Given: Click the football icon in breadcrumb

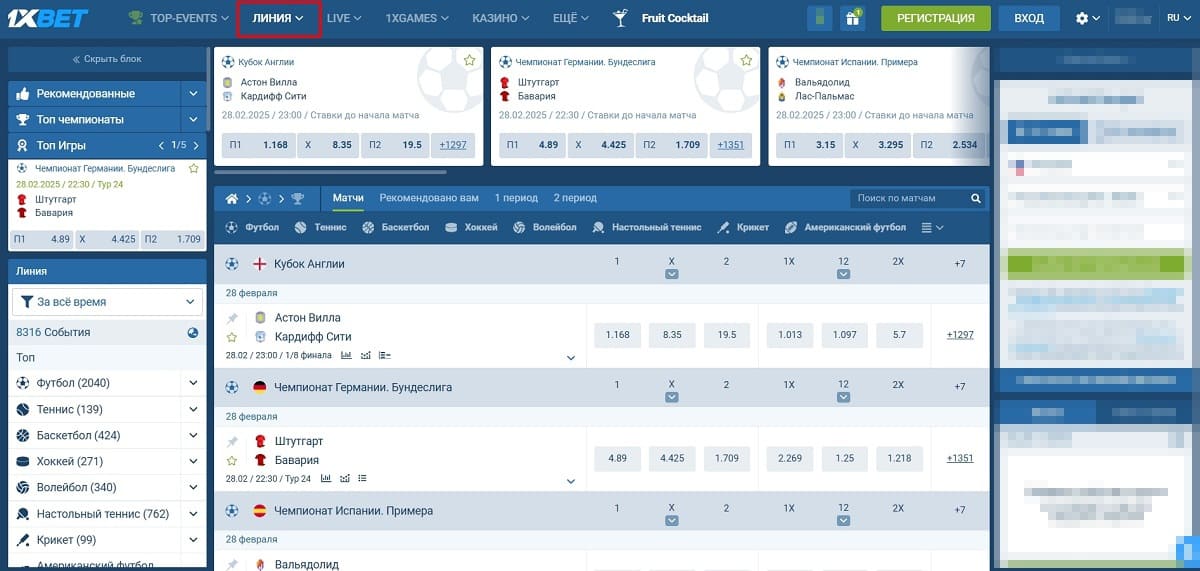Looking at the screenshot, I should (265, 198).
